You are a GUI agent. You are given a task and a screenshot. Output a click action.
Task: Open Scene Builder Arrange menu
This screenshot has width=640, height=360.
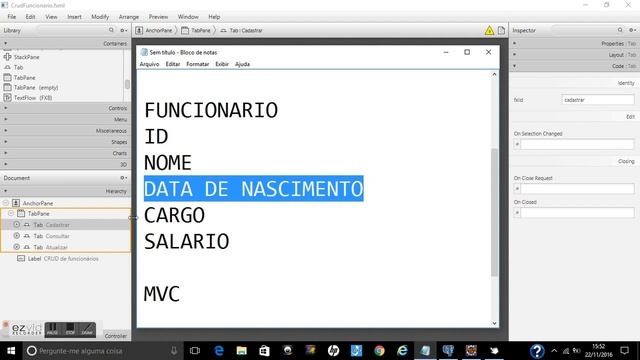129,17
